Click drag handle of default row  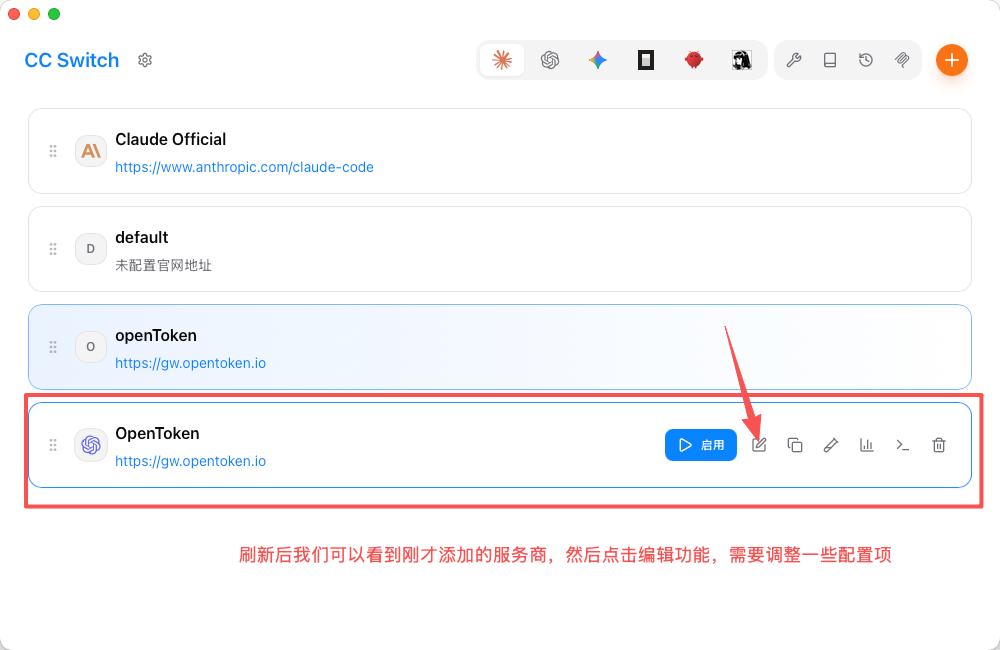(x=53, y=249)
